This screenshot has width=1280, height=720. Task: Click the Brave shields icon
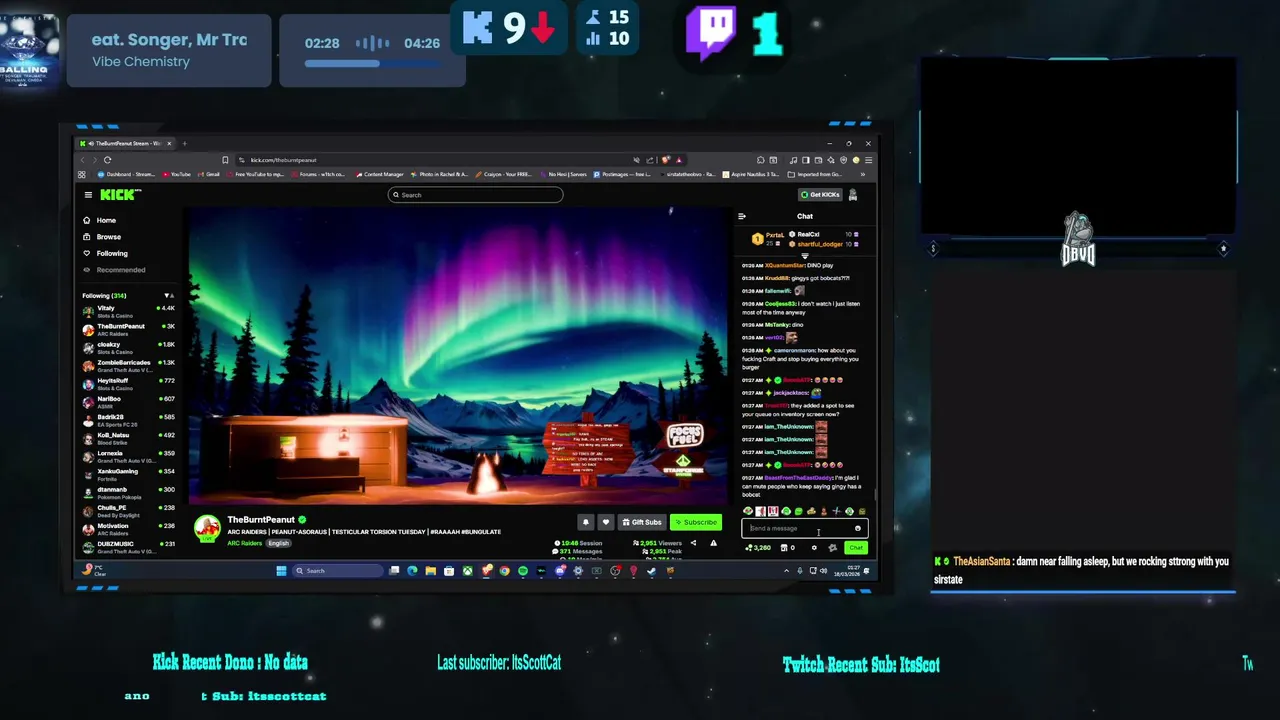(x=666, y=160)
